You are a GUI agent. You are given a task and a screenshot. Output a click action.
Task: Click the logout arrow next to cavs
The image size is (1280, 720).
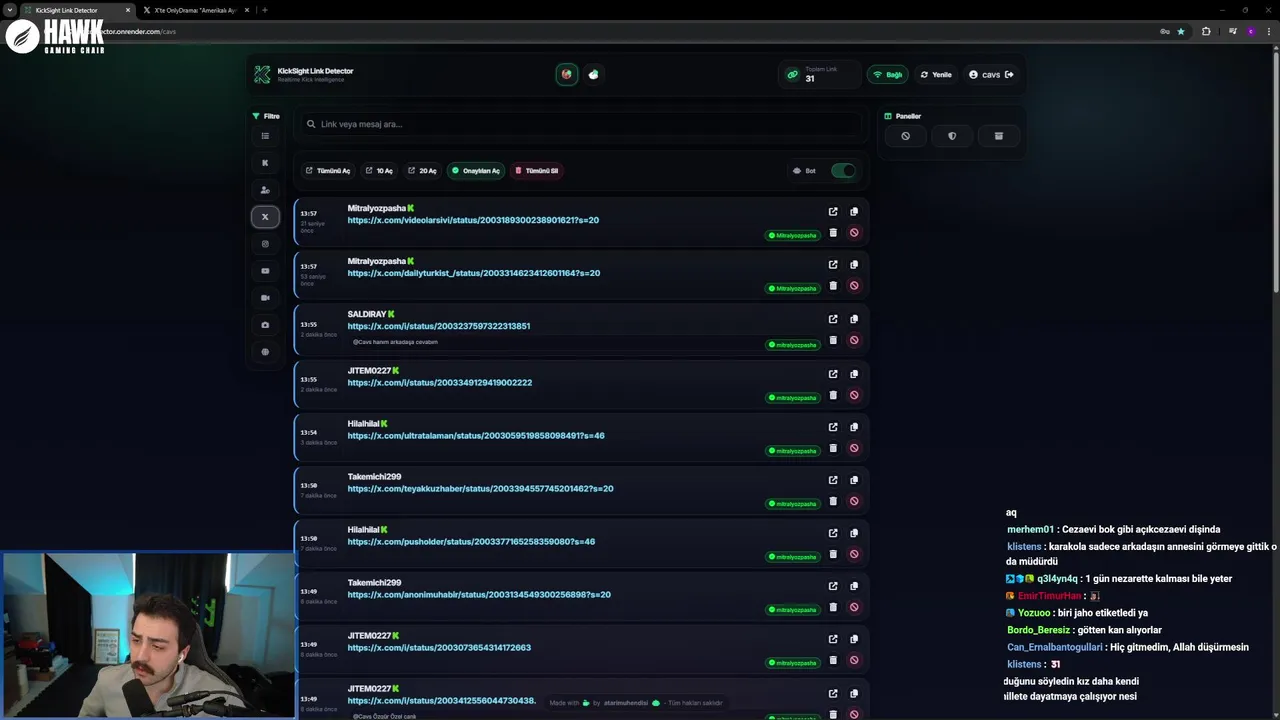pyautogui.click(x=1009, y=74)
